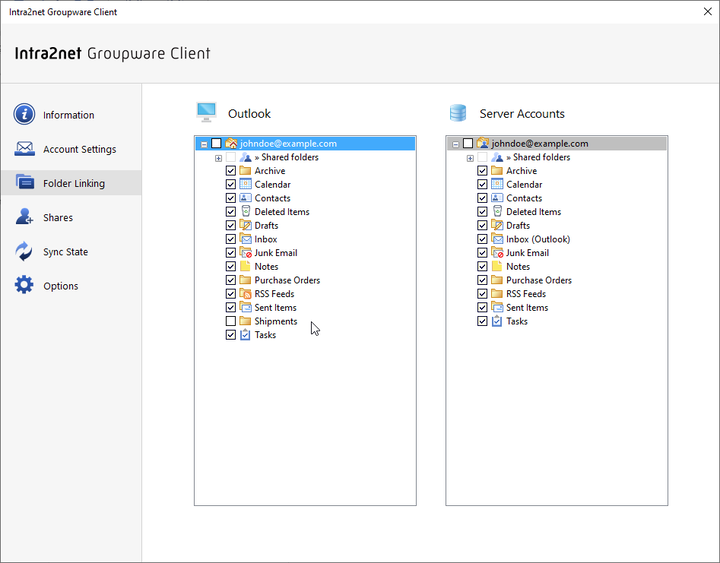This screenshot has width=720, height=563.
Task: Select Server Accounts Inbox (Outlook) label
Action: [x=538, y=239]
